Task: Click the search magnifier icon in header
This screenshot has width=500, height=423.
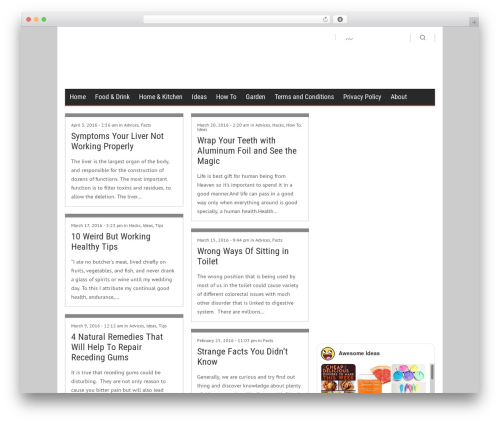Action: tap(422, 38)
